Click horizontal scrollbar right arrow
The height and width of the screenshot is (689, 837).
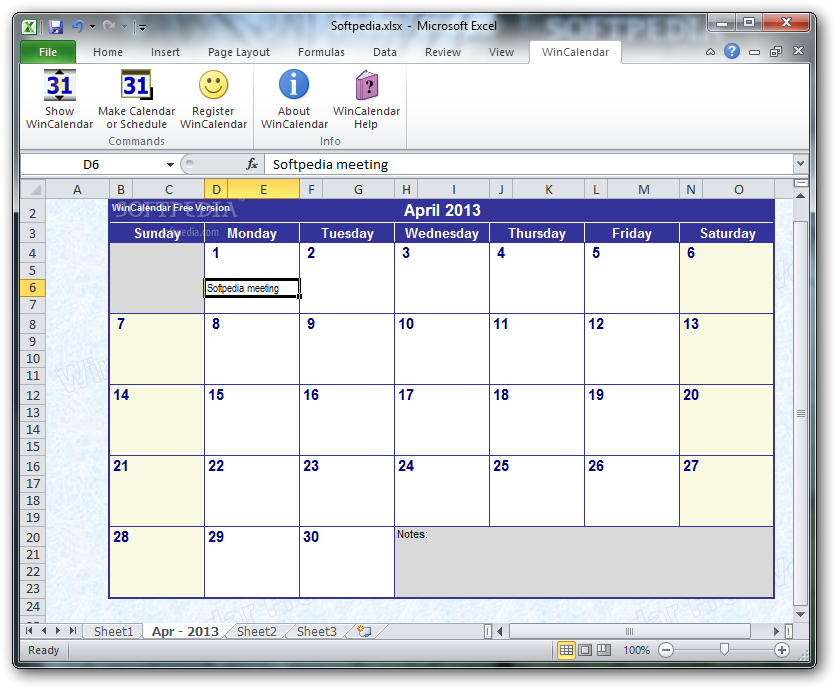pyautogui.click(x=776, y=631)
